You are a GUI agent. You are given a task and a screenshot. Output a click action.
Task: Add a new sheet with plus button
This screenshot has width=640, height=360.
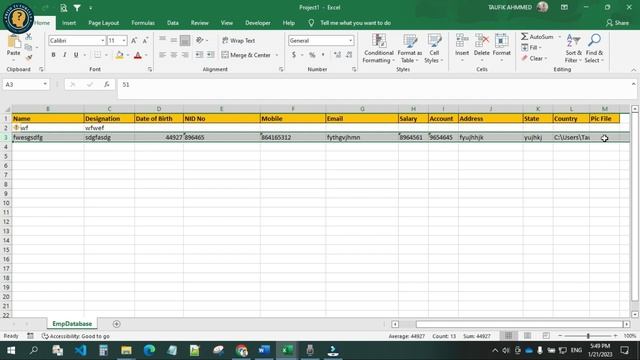(116, 324)
